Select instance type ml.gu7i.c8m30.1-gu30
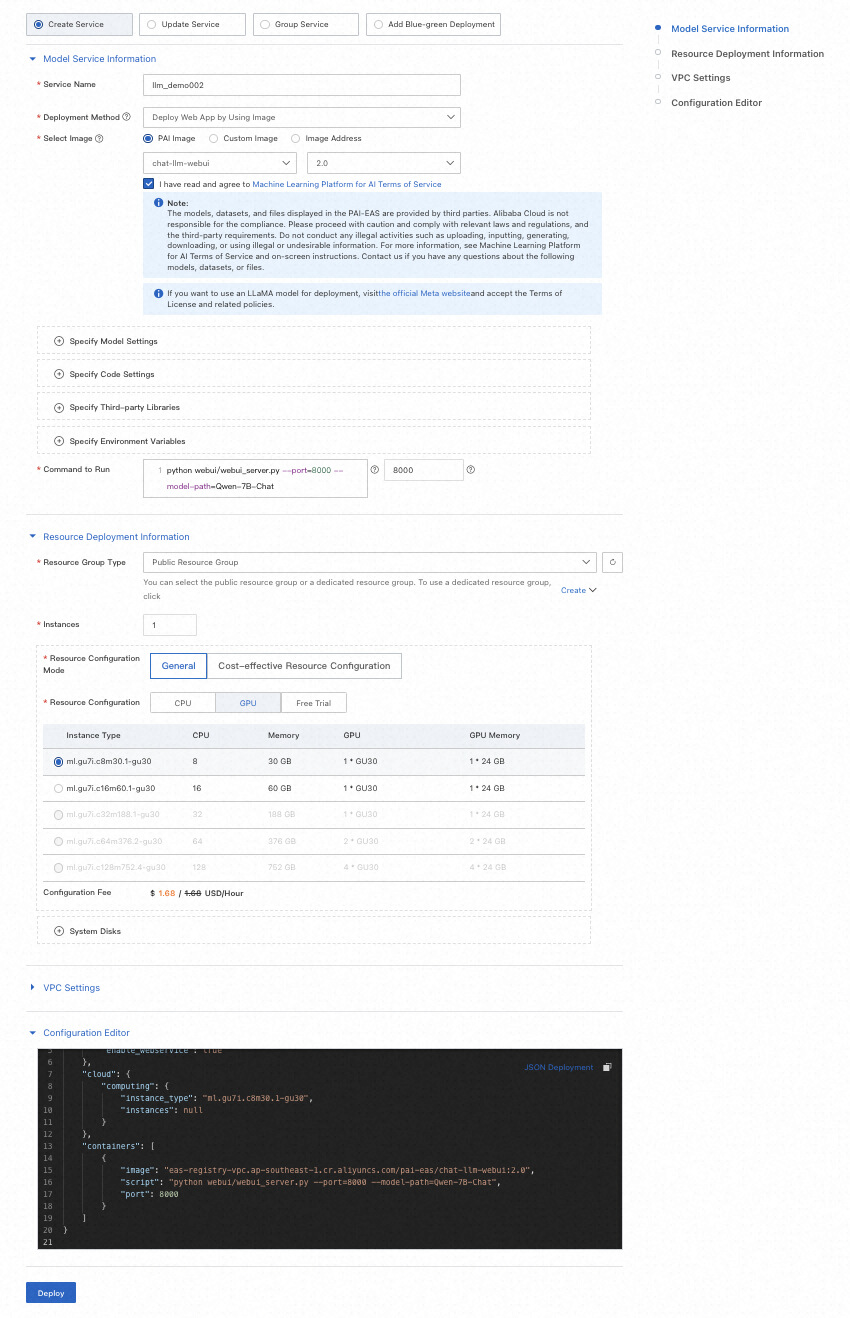 (x=58, y=762)
